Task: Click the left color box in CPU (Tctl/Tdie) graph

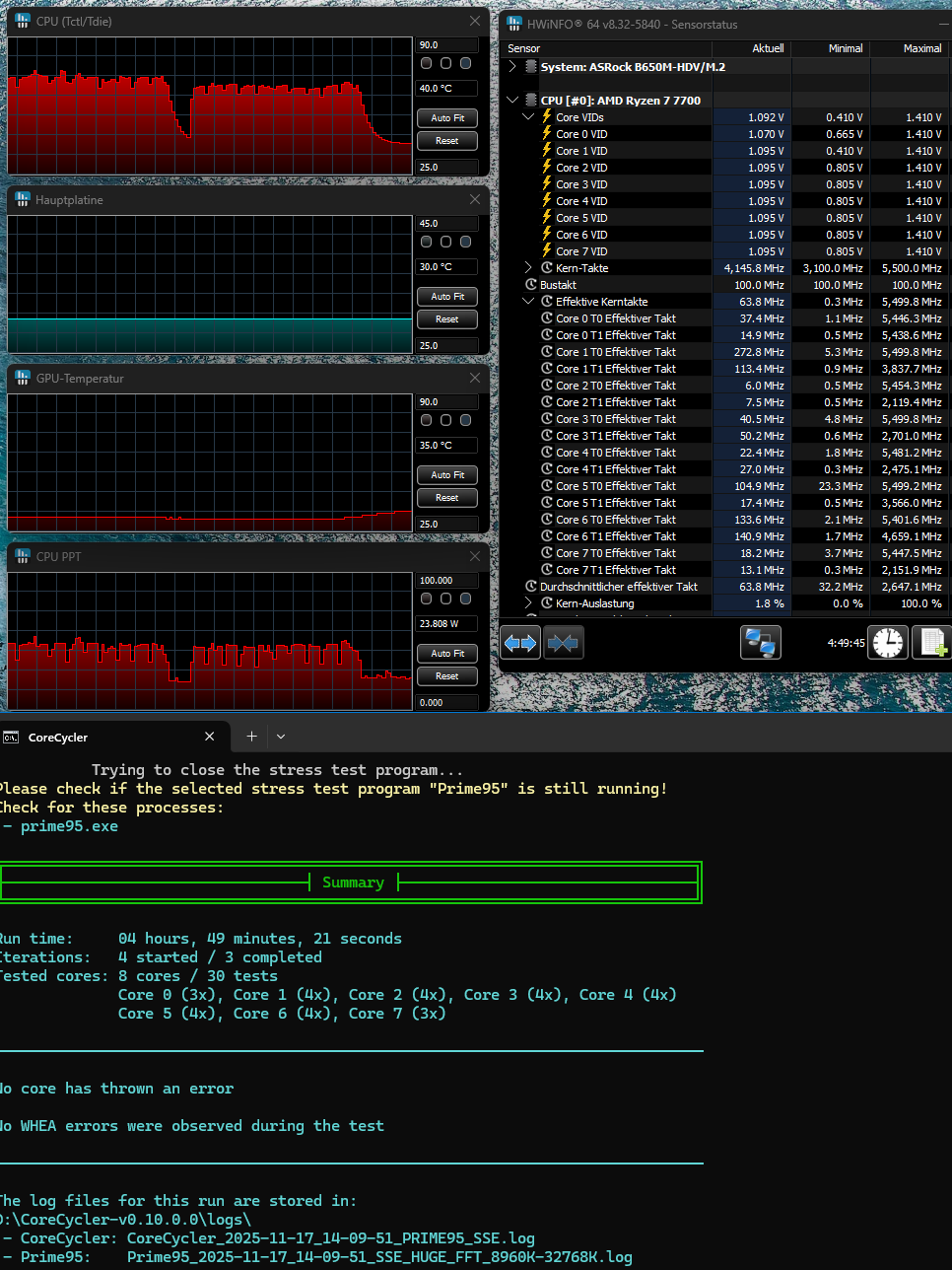Action: click(427, 63)
